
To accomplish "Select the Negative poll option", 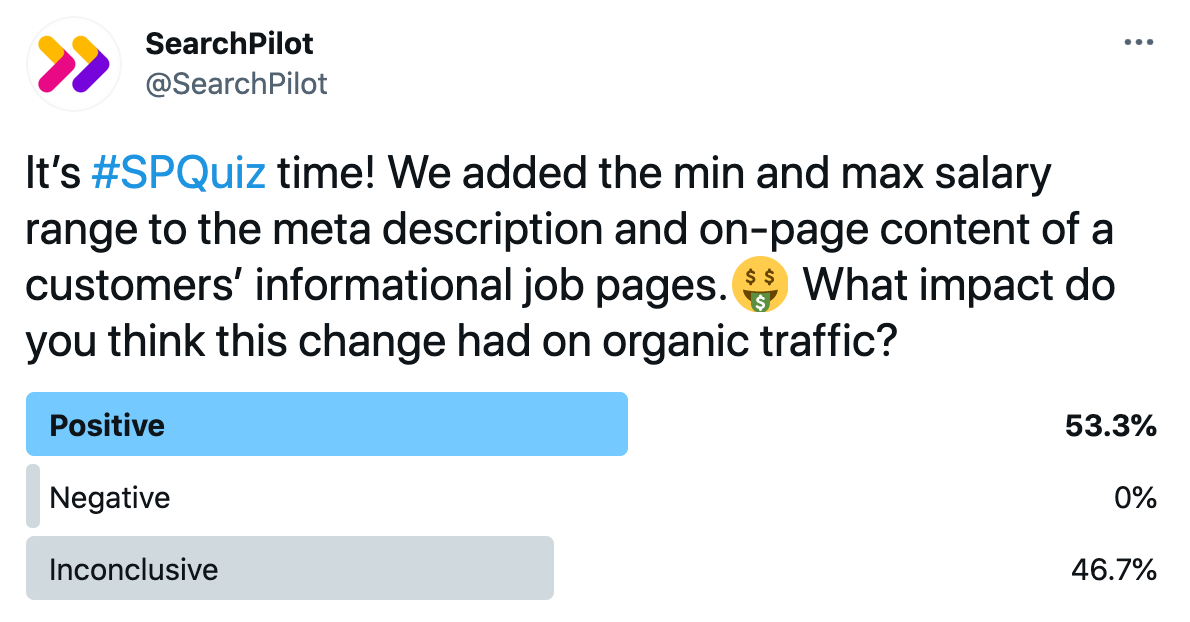I will [591, 497].
